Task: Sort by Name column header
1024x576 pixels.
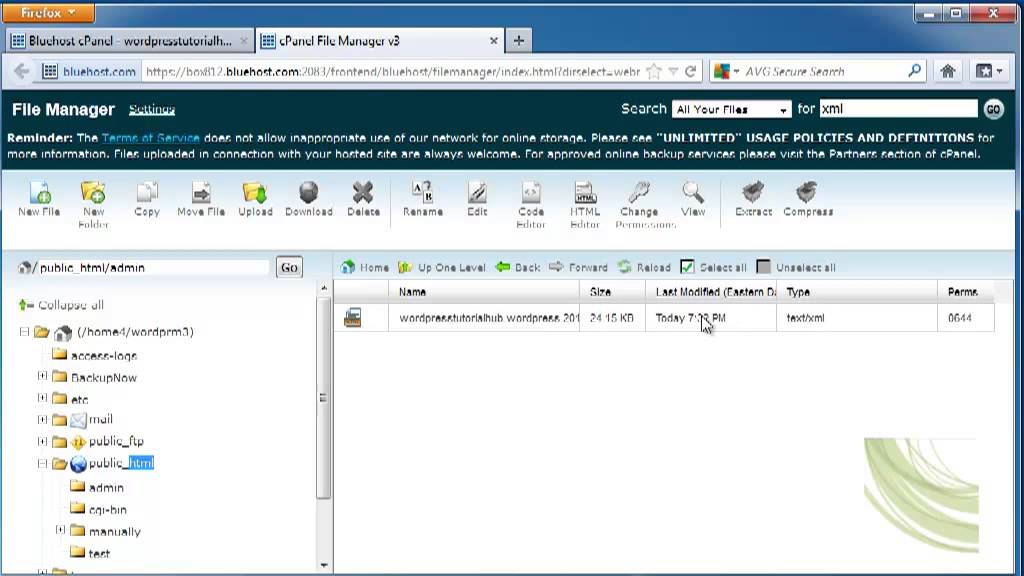Action: click(483, 292)
